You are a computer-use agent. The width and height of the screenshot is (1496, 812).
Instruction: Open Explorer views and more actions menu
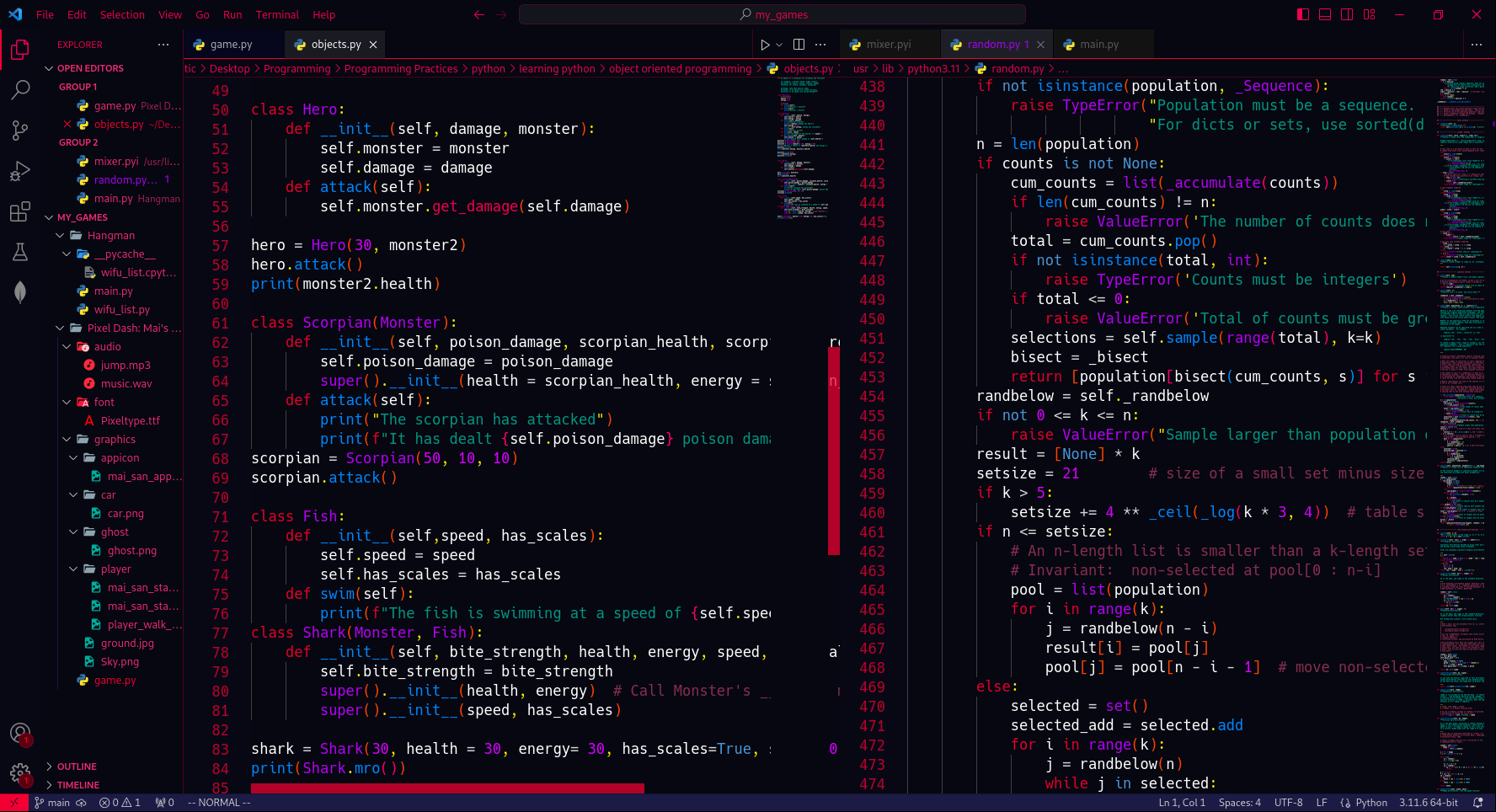point(163,45)
